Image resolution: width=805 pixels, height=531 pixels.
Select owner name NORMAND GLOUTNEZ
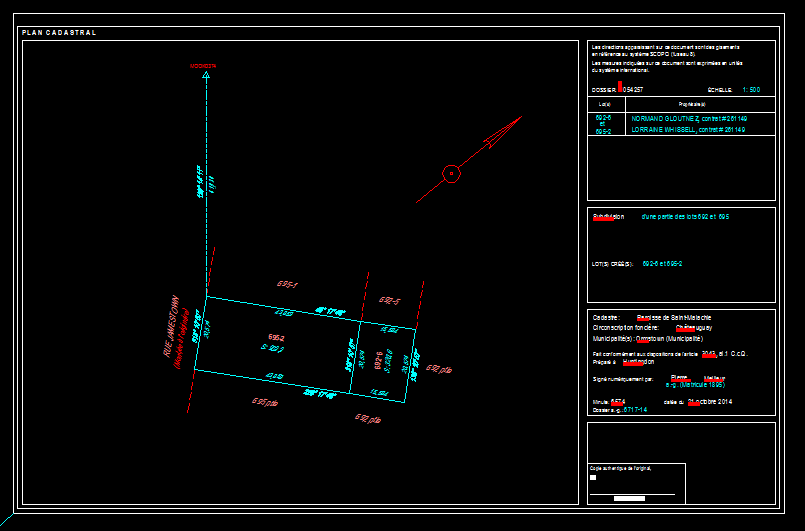coord(666,118)
